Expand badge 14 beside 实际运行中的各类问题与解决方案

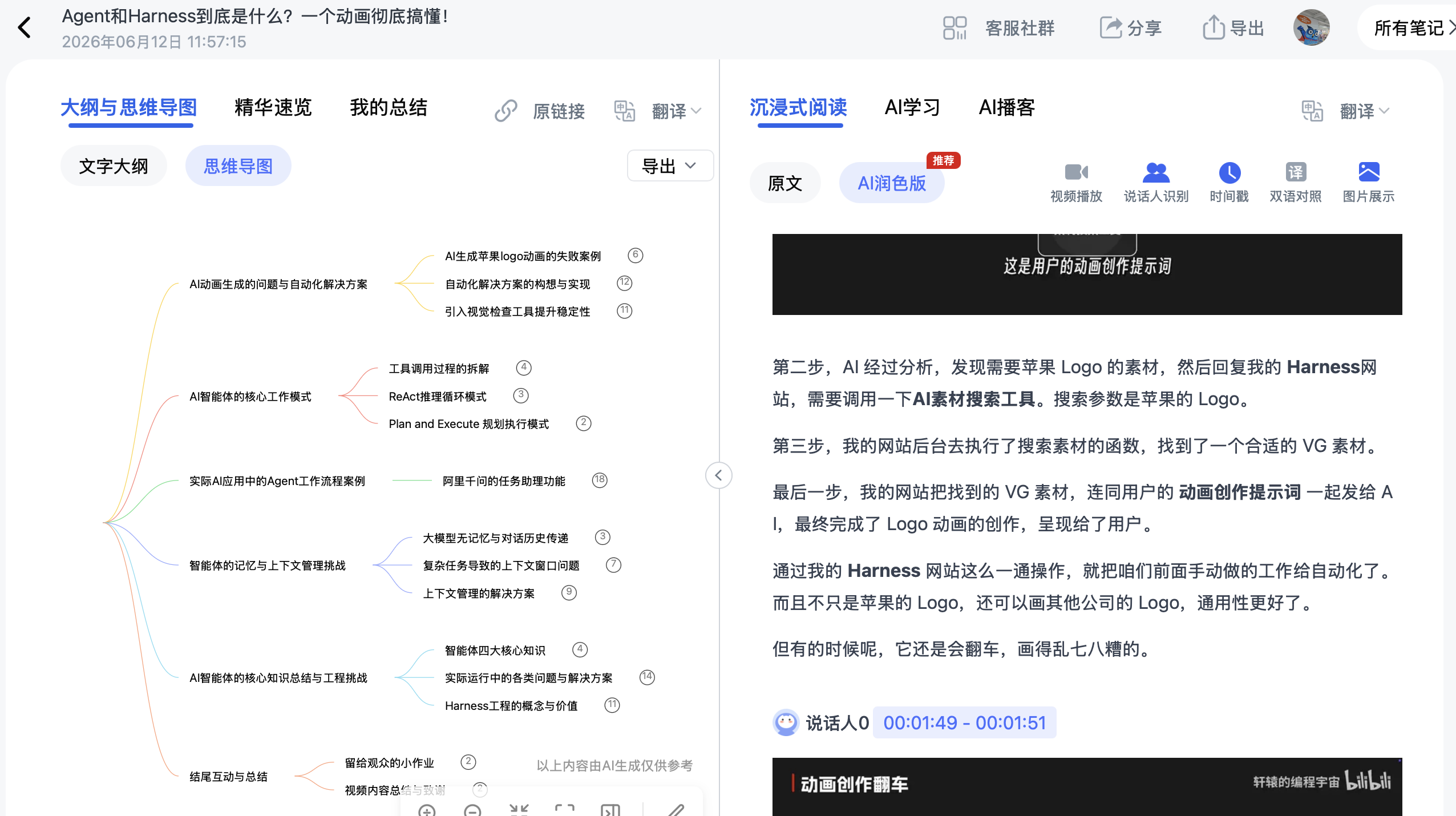point(647,677)
